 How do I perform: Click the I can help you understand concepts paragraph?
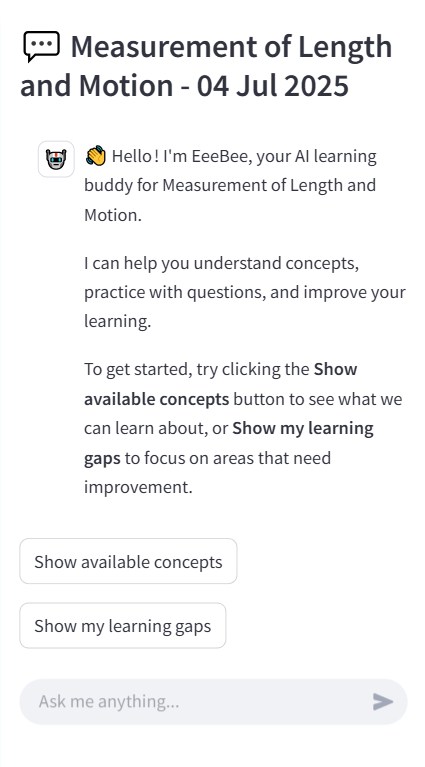point(245,292)
